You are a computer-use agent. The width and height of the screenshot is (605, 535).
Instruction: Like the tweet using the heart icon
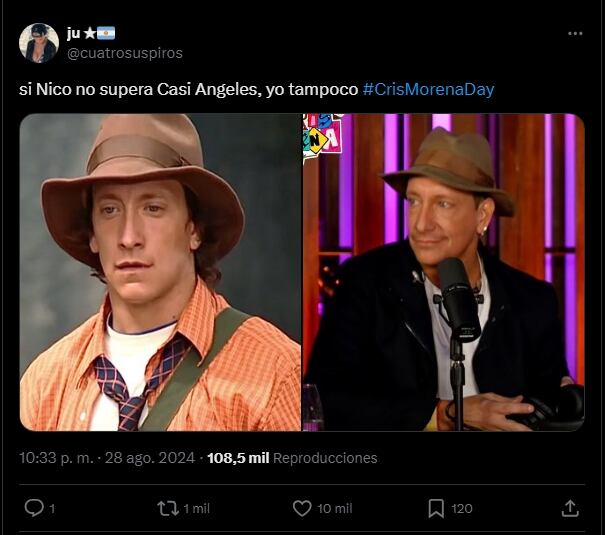coord(302,508)
